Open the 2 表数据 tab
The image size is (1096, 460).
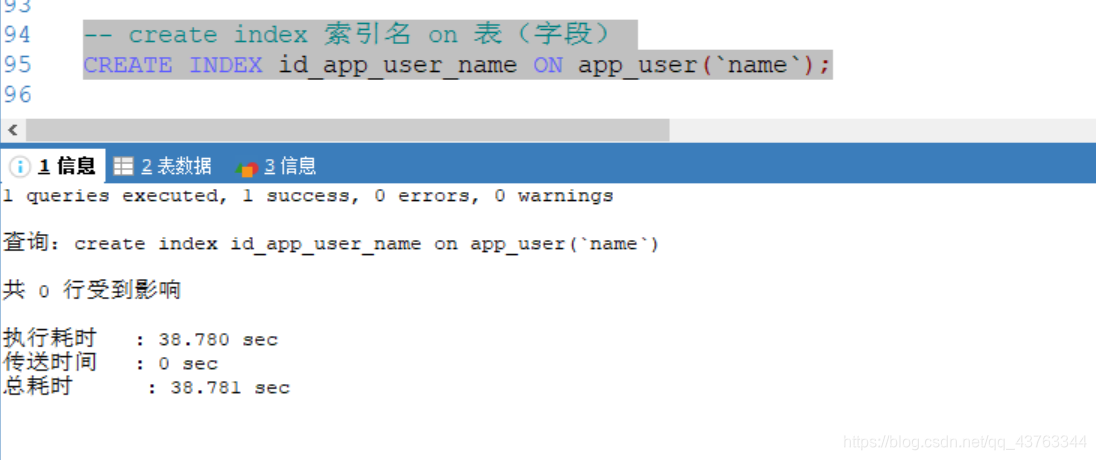[x=162, y=166]
